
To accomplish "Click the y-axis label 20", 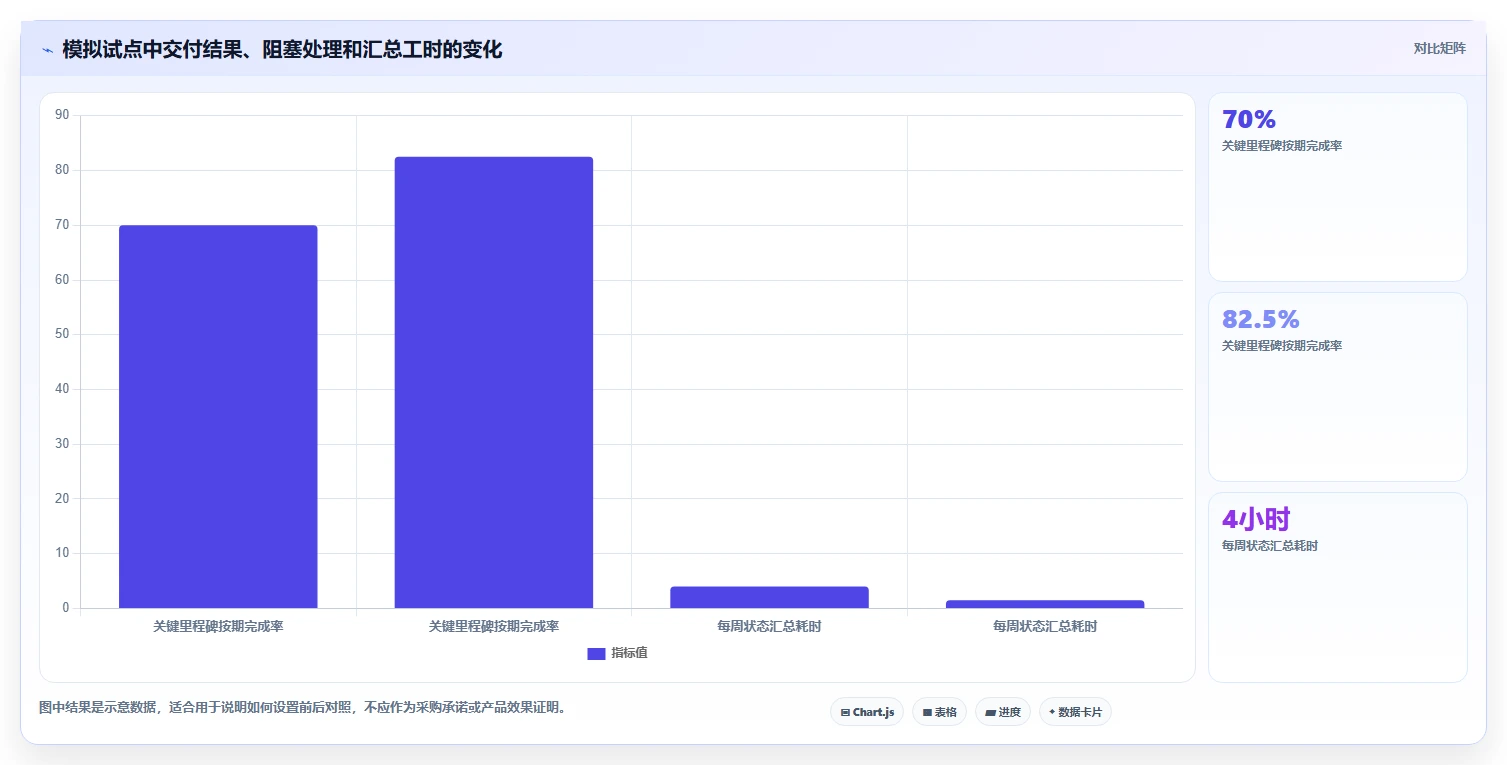I will (x=62, y=498).
